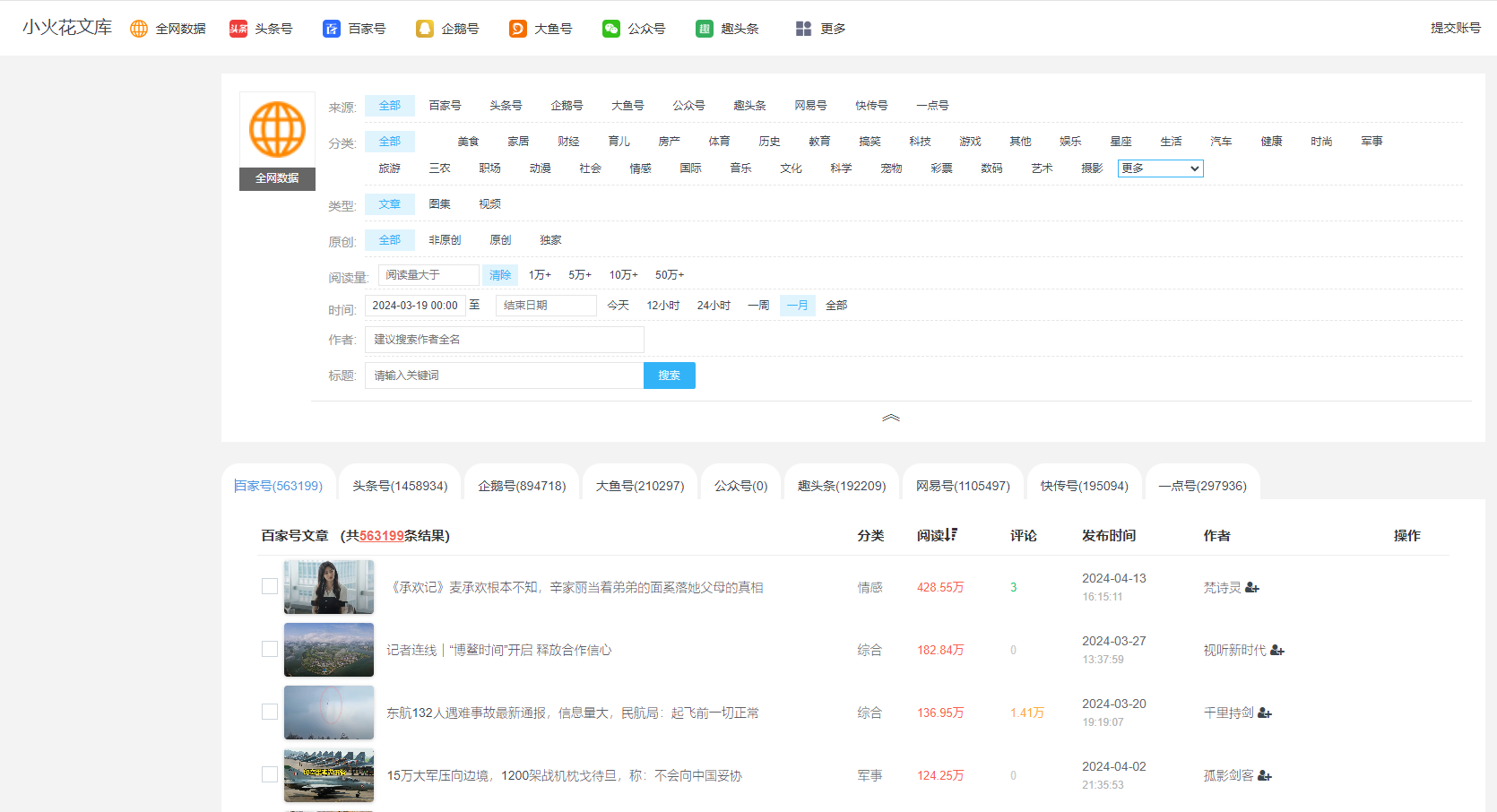
Task: Select originality filter 独家
Action: pos(550,240)
